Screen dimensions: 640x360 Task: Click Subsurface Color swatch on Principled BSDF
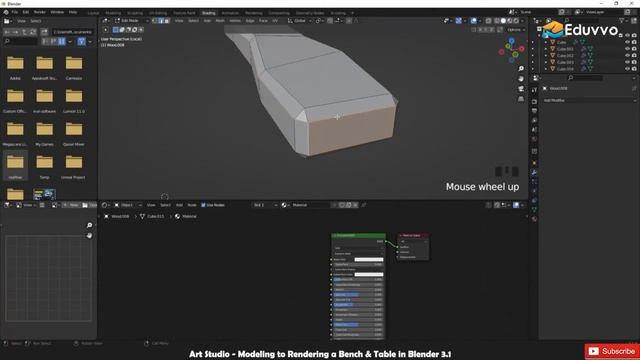pyautogui.click(x=369, y=274)
